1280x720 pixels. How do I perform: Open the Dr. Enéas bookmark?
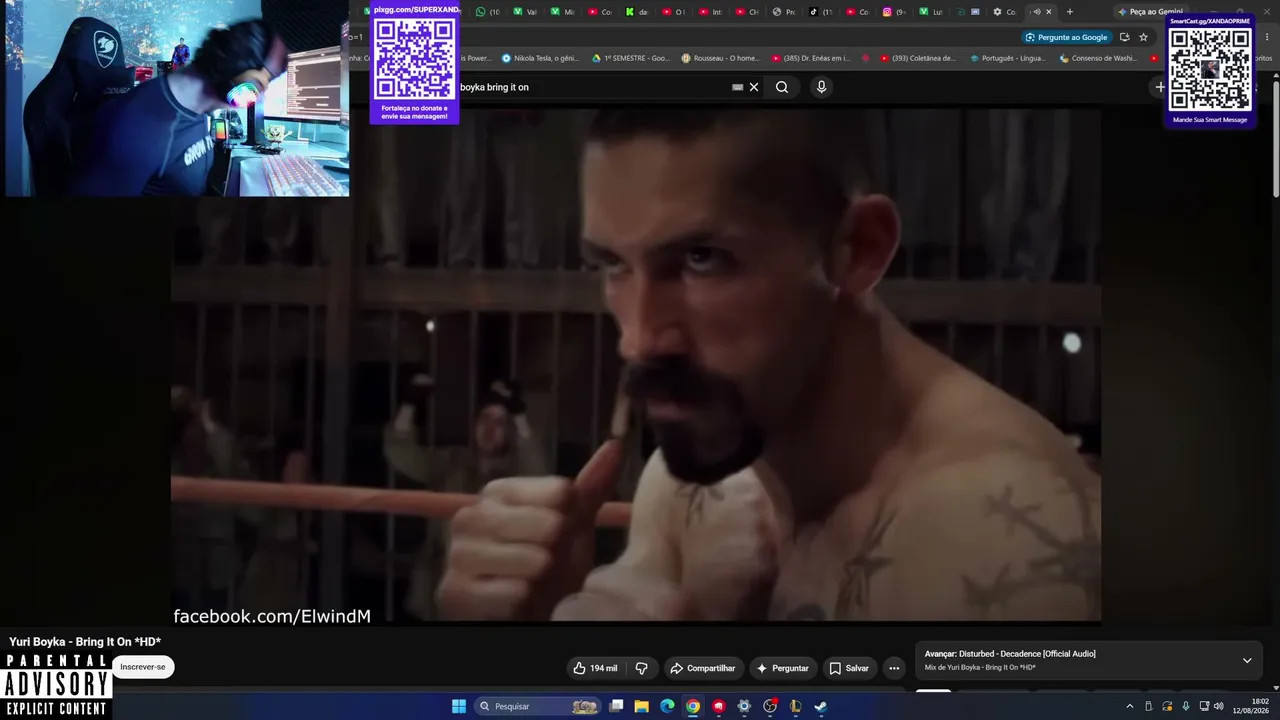tap(810, 58)
